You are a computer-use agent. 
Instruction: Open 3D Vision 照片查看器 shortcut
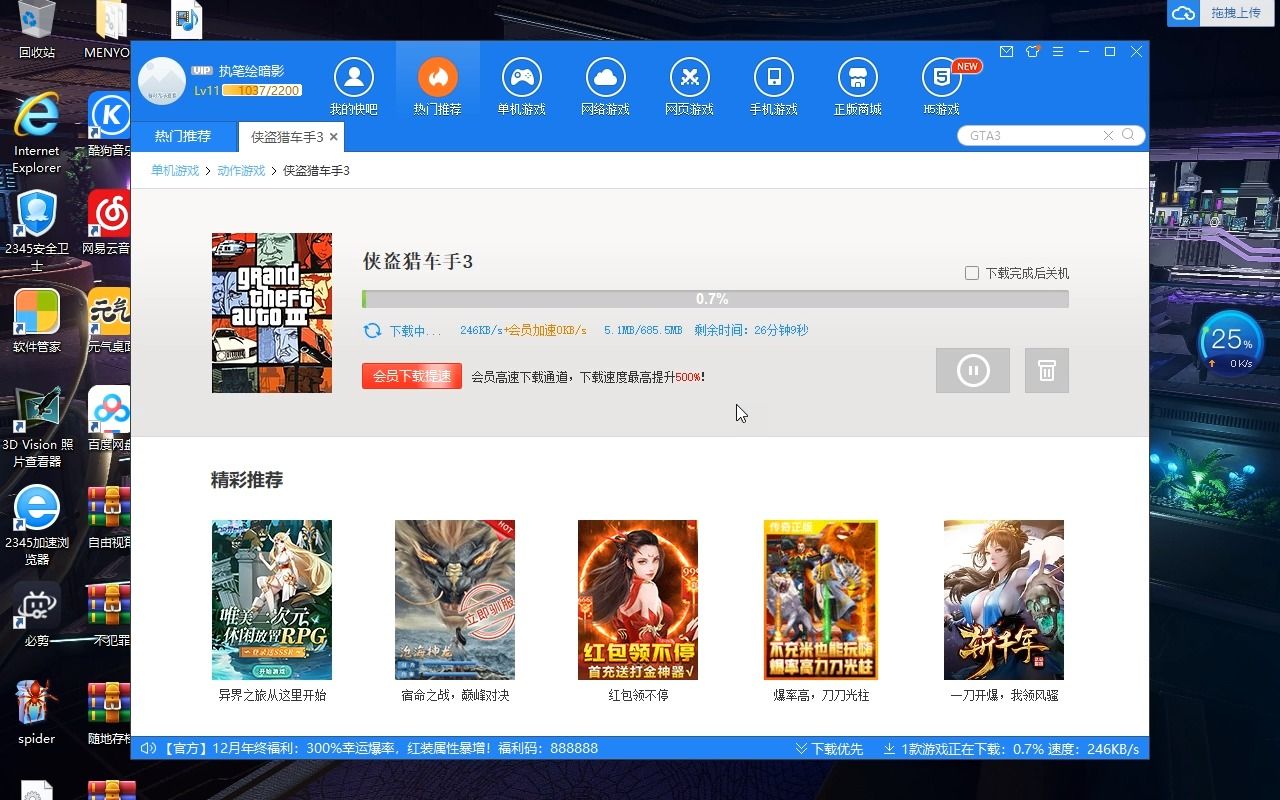pos(37,426)
